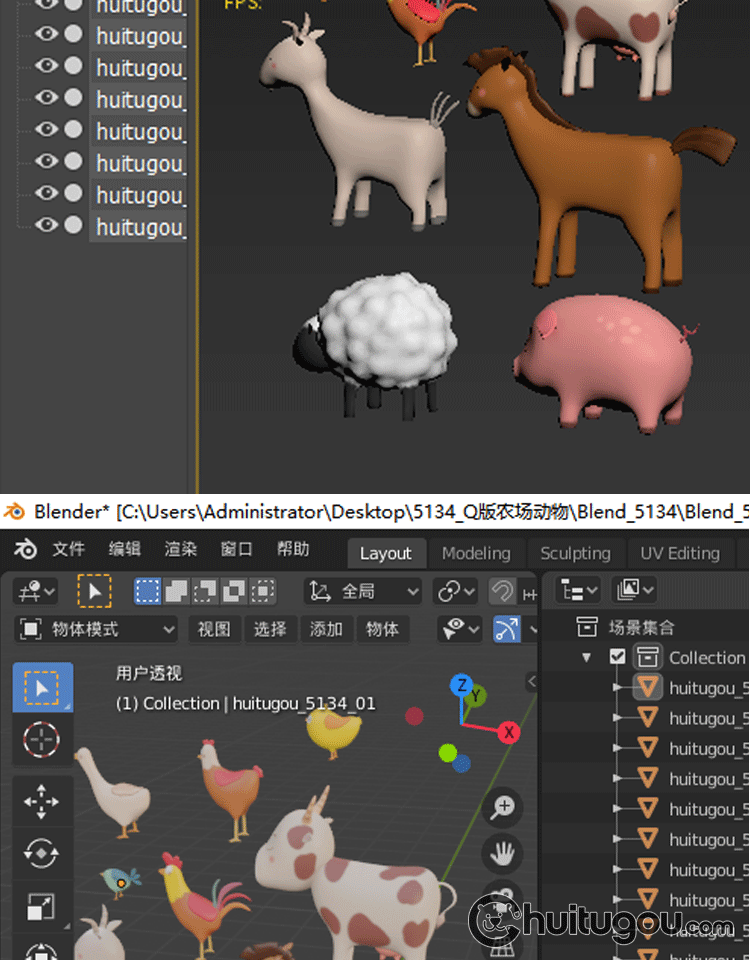This screenshot has width=750, height=960.
Task: Activate the Rotate tool
Action: [x=41, y=853]
